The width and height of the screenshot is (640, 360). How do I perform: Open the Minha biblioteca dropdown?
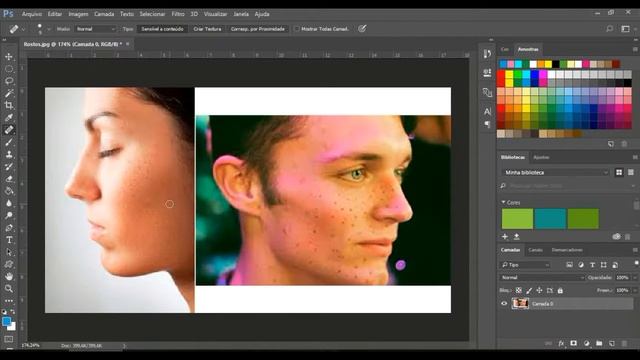point(556,173)
